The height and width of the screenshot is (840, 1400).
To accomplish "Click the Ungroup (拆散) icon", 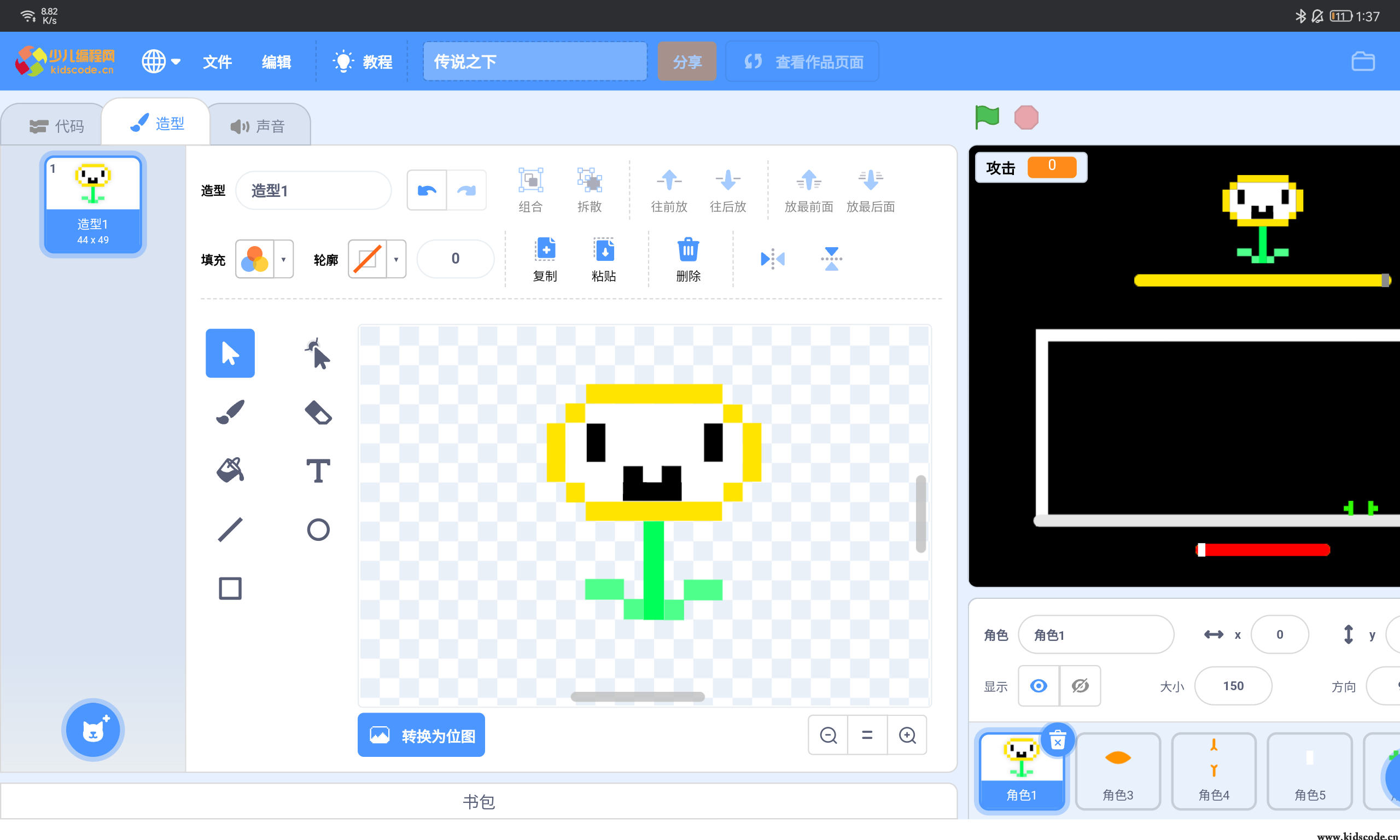I will point(589,190).
